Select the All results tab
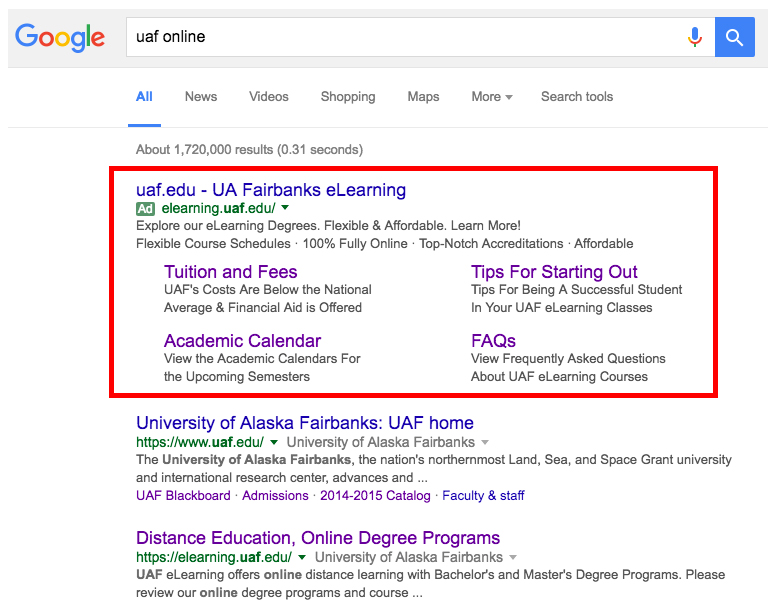This screenshot has height=615, width=774. pos(144,97)
